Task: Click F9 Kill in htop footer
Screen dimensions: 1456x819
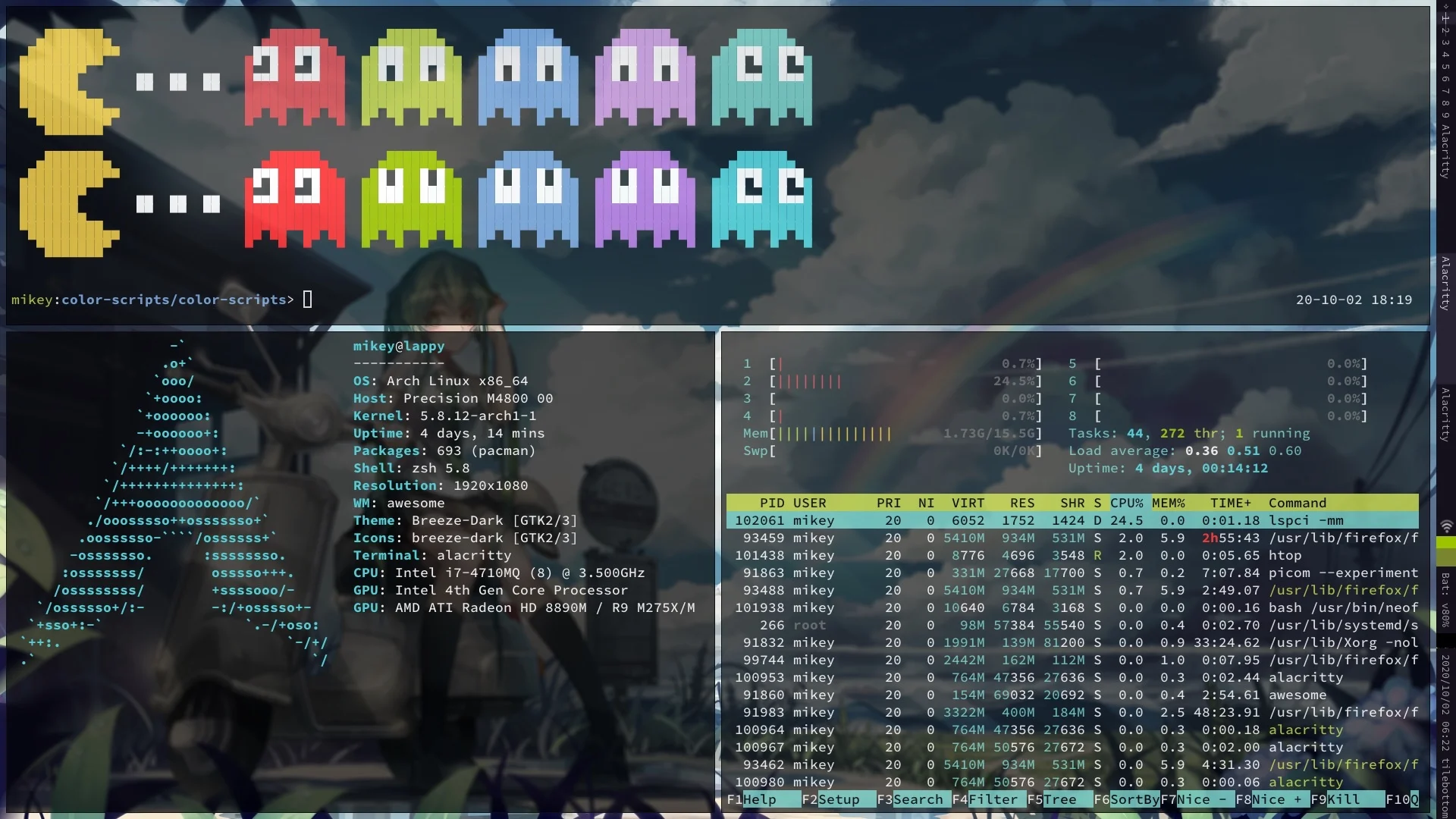Action: pyautogui.click(x=1346, y=799)
